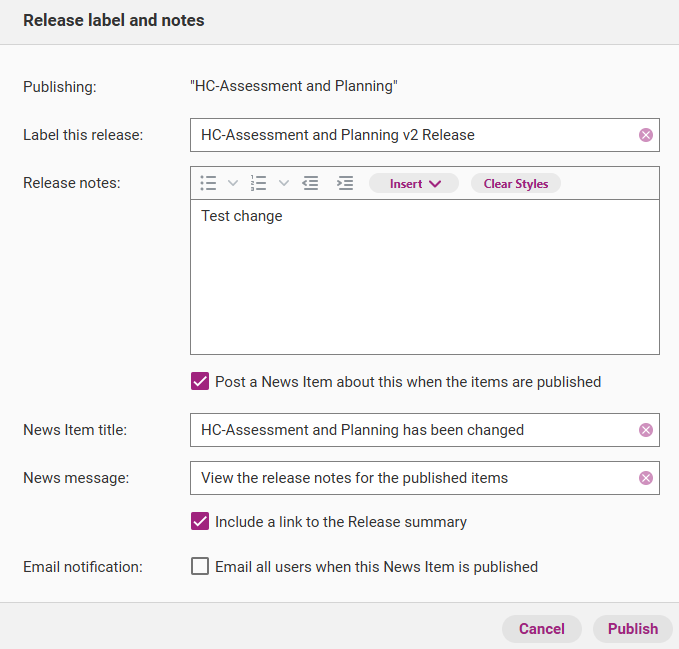679x649 pixels.
Task: Clear the Label this release field
Action: tap(646, 135)
